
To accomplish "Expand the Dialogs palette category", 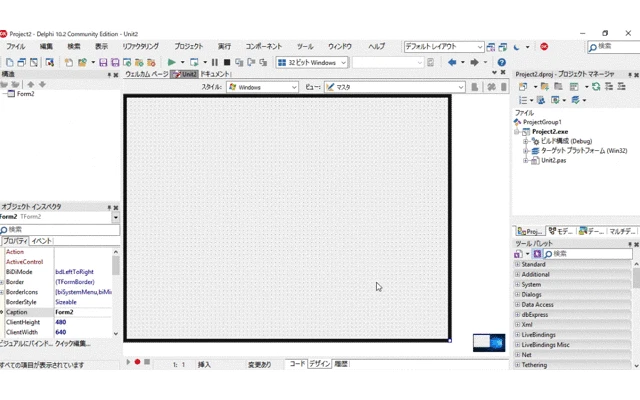I will 518,295.
